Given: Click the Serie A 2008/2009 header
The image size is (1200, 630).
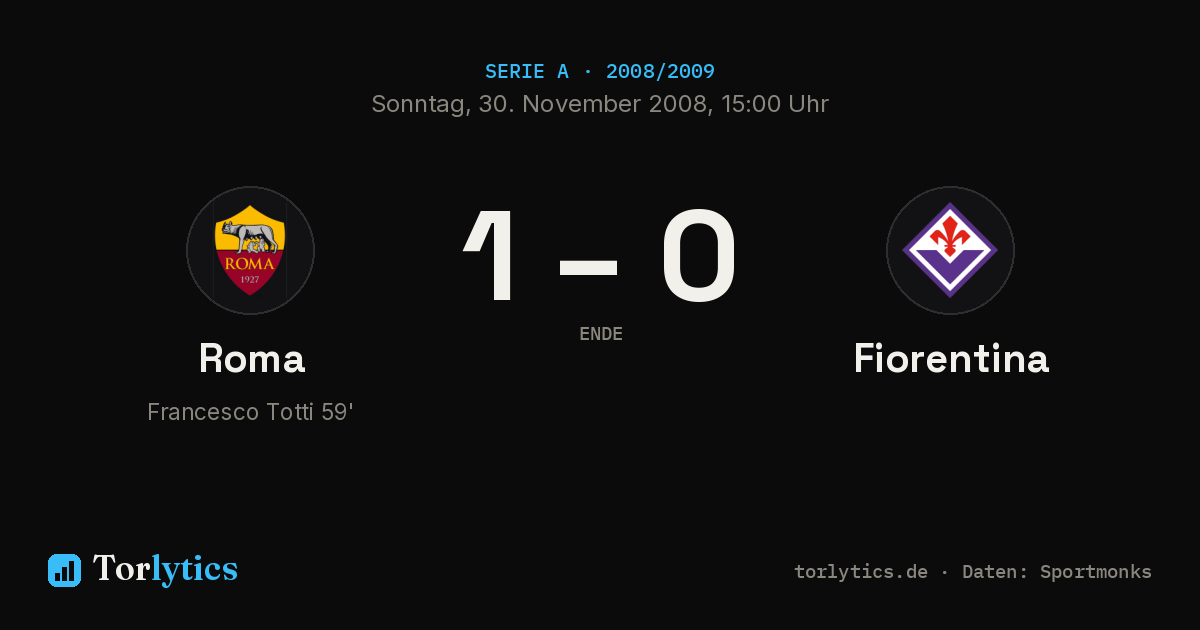Looking at the screenshot, I should coord(600,71).
